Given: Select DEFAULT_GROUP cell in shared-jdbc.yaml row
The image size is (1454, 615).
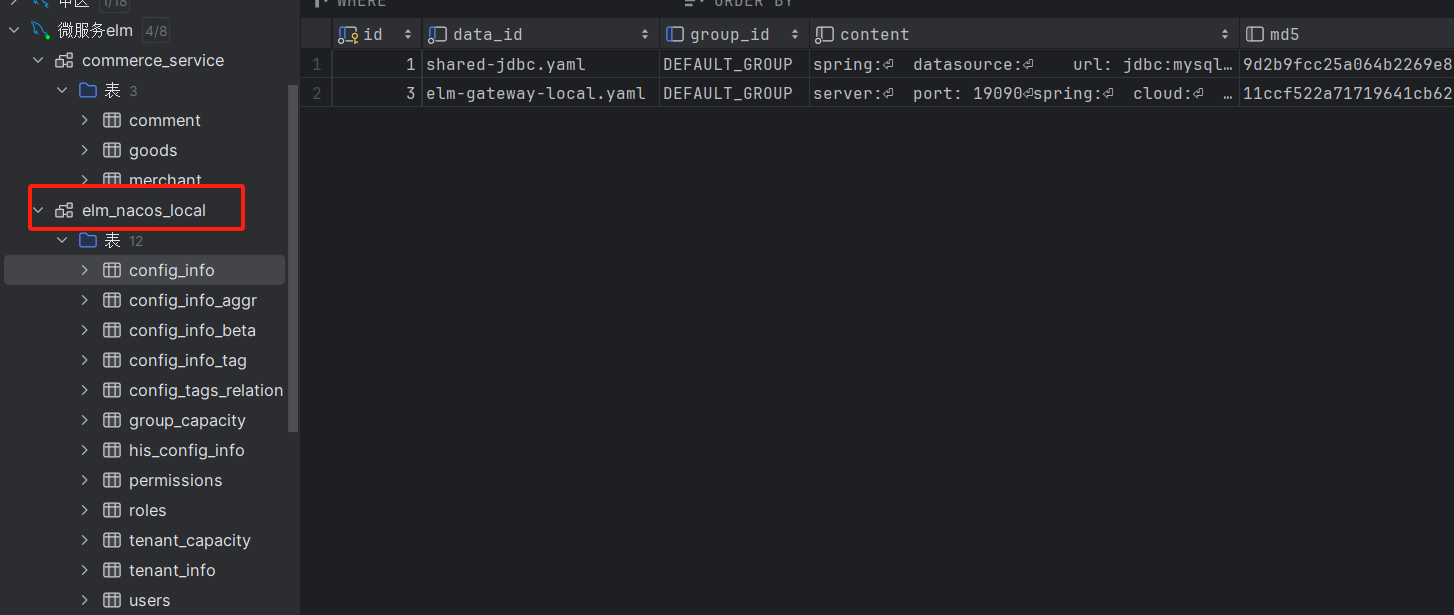Looking at the screenshot, I should pos(734,64).
